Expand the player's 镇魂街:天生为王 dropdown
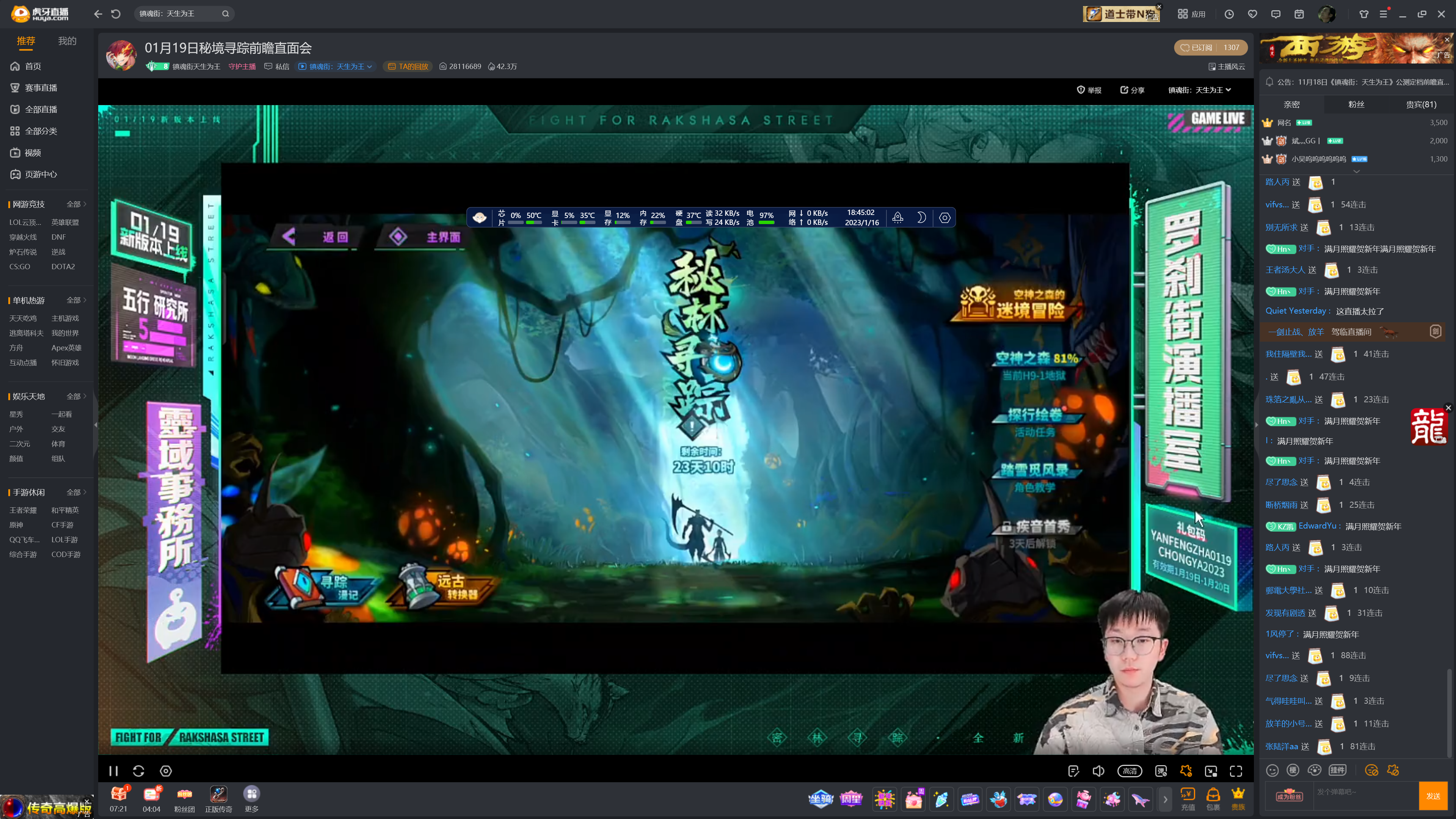The height and width of the screenshot is (819, 1456). (1199, 90)
